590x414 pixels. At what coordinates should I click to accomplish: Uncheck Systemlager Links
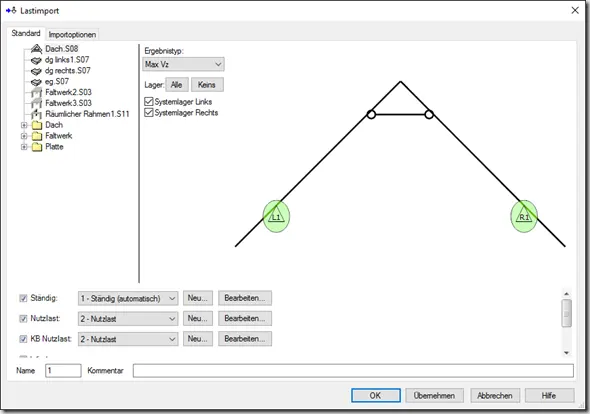(149, 102)
